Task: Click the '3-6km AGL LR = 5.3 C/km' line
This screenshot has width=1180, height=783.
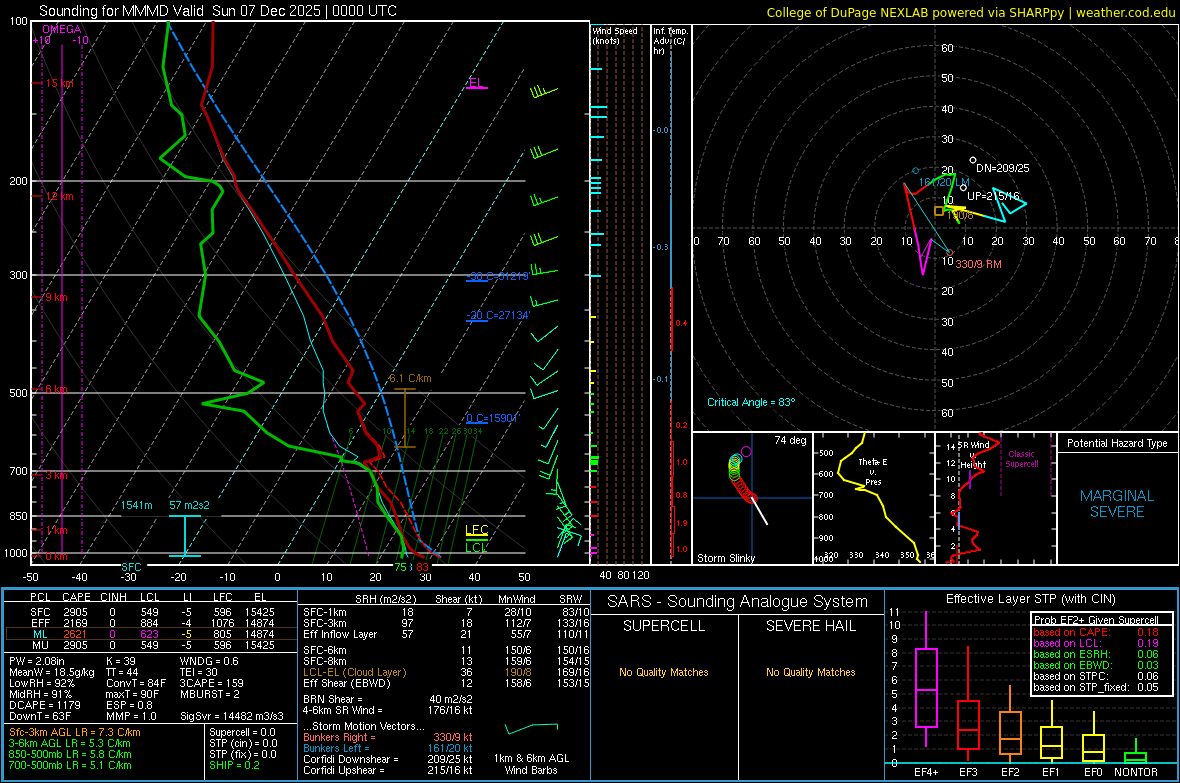Action: 70,743
